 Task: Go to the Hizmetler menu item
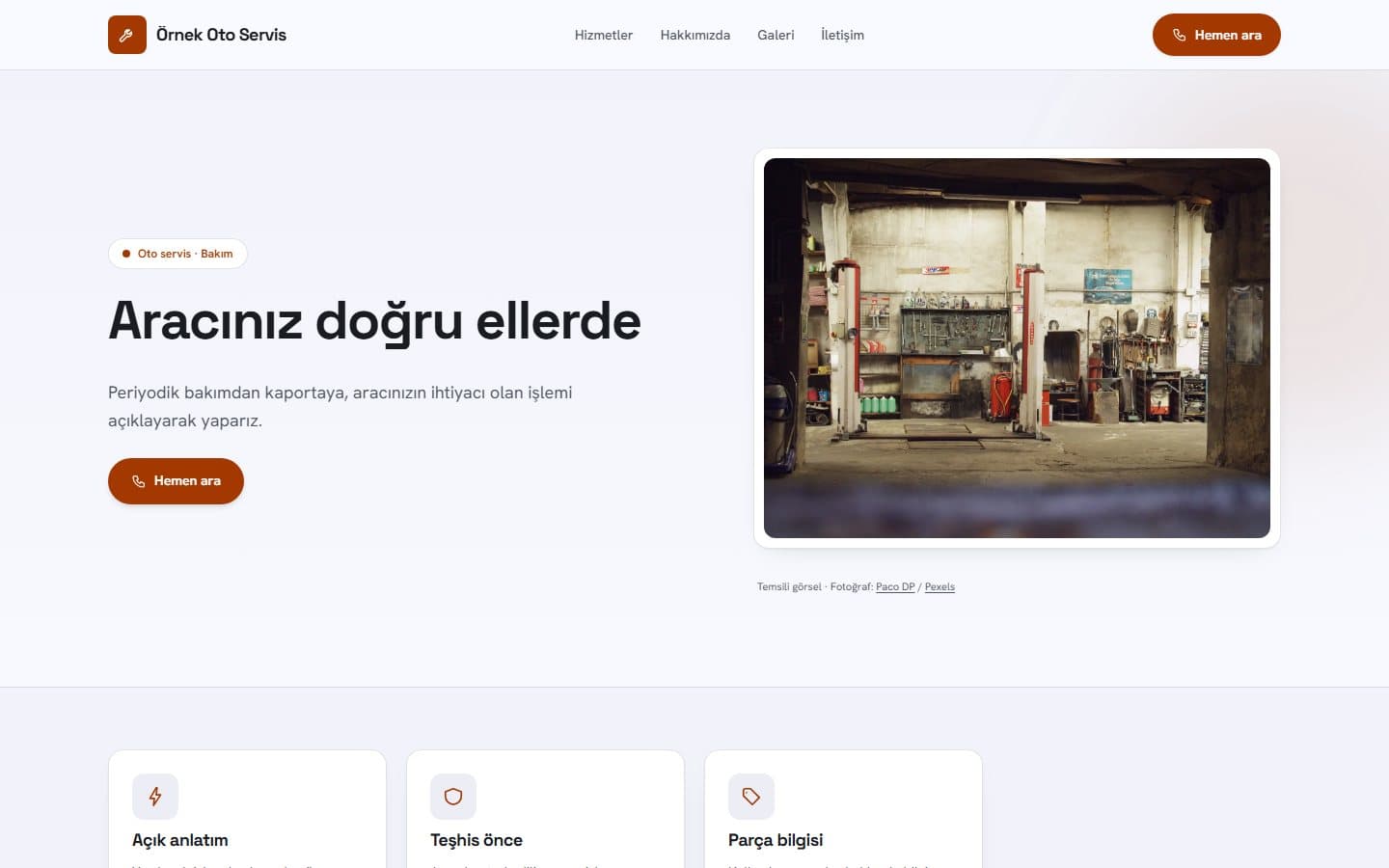pyautogui.click(x=604, y=35)
